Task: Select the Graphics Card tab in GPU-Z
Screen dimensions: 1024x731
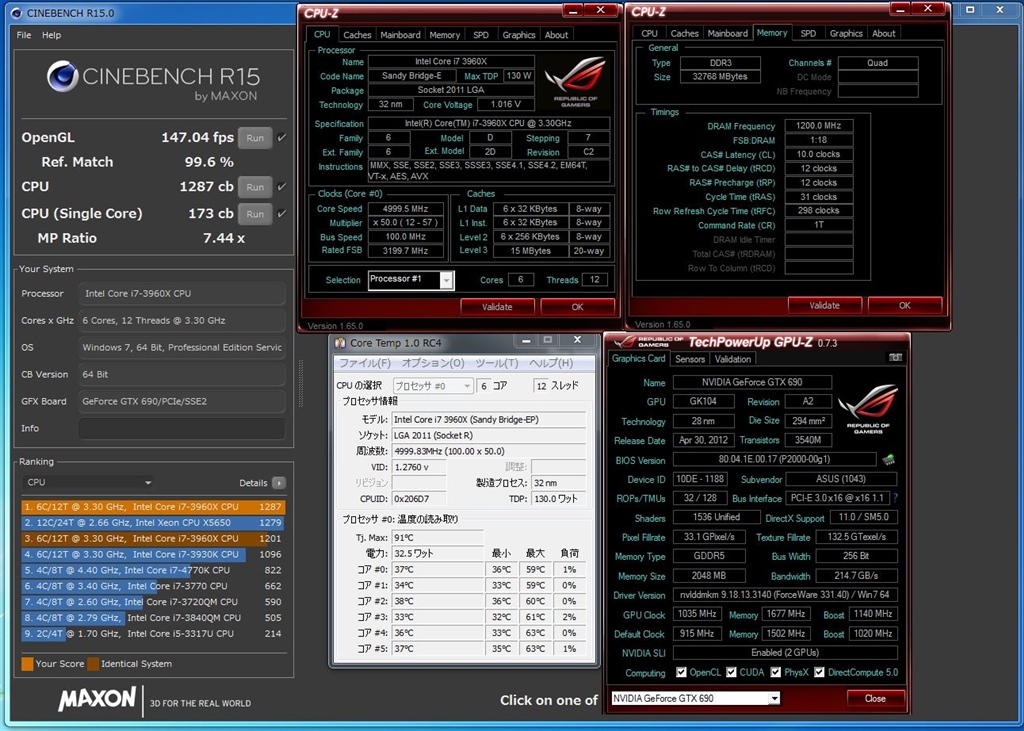Action: (x=638, y=359)
